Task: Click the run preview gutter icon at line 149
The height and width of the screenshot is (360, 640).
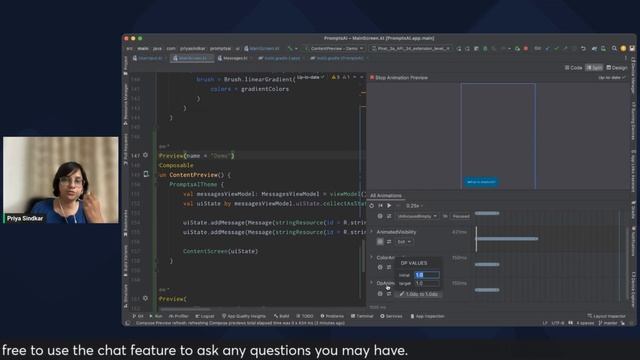Action: click(x=146, y=174)
